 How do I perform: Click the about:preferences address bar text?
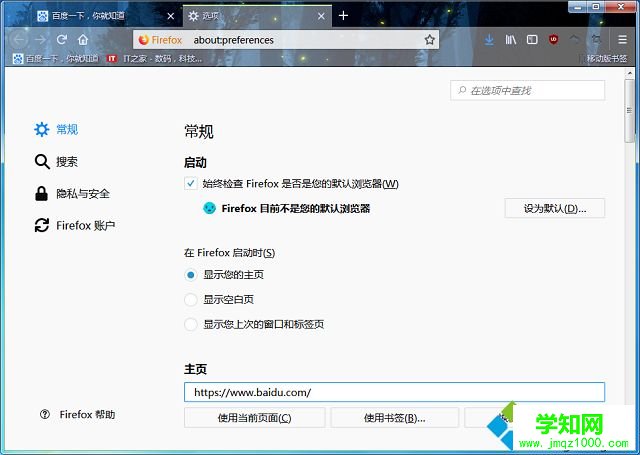pos(233,40)
